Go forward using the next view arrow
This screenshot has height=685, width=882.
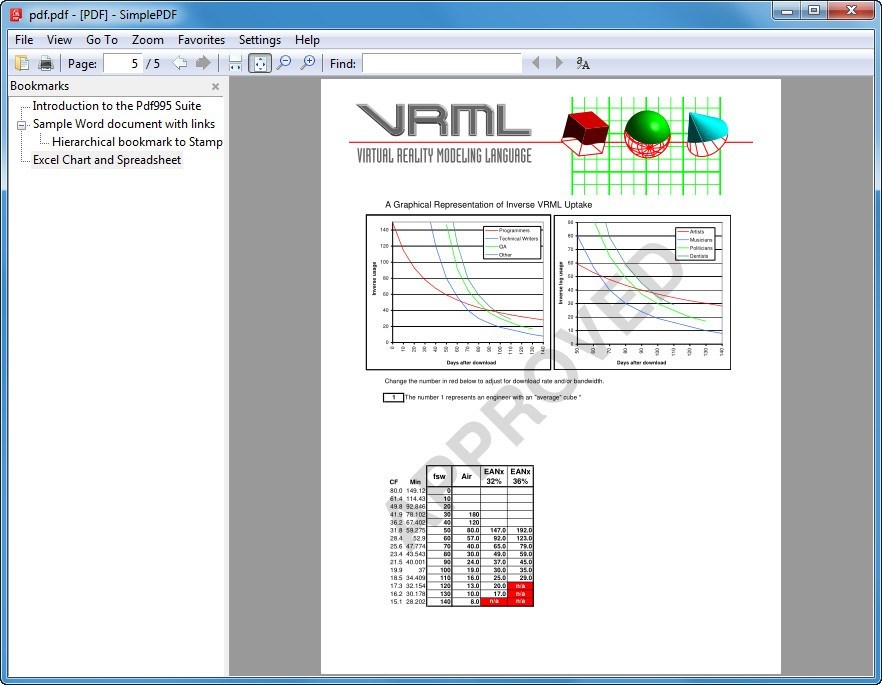204,62
